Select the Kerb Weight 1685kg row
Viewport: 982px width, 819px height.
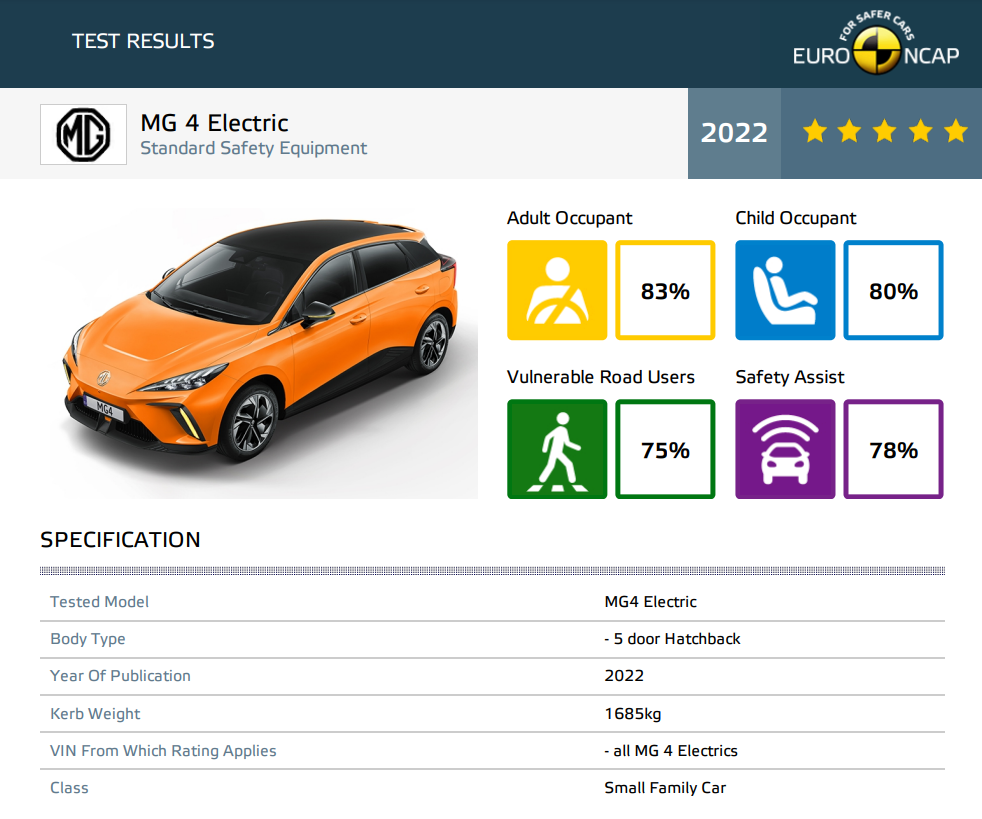point(492,714)
